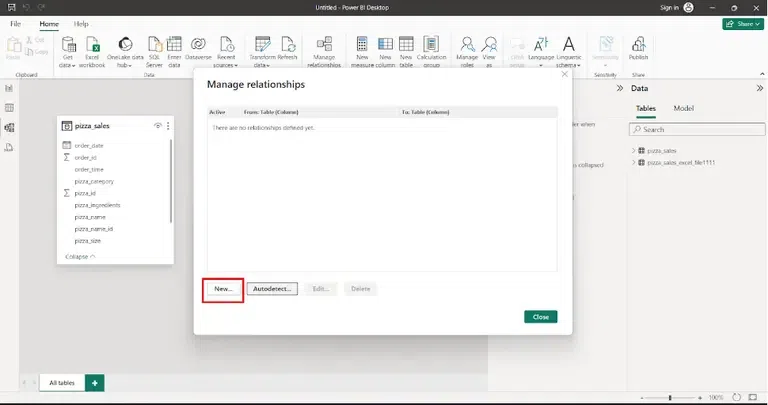The height and width of the screenshot is (405, 768).
Task: Click the Save icon in title bar
Action: point(12,7)
